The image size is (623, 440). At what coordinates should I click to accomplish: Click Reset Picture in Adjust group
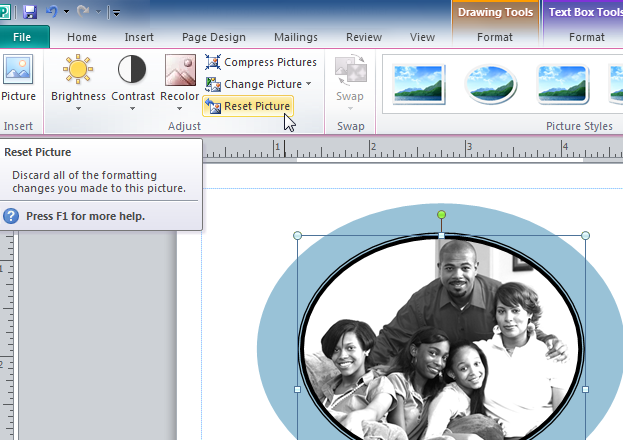(x=248, y=106)
